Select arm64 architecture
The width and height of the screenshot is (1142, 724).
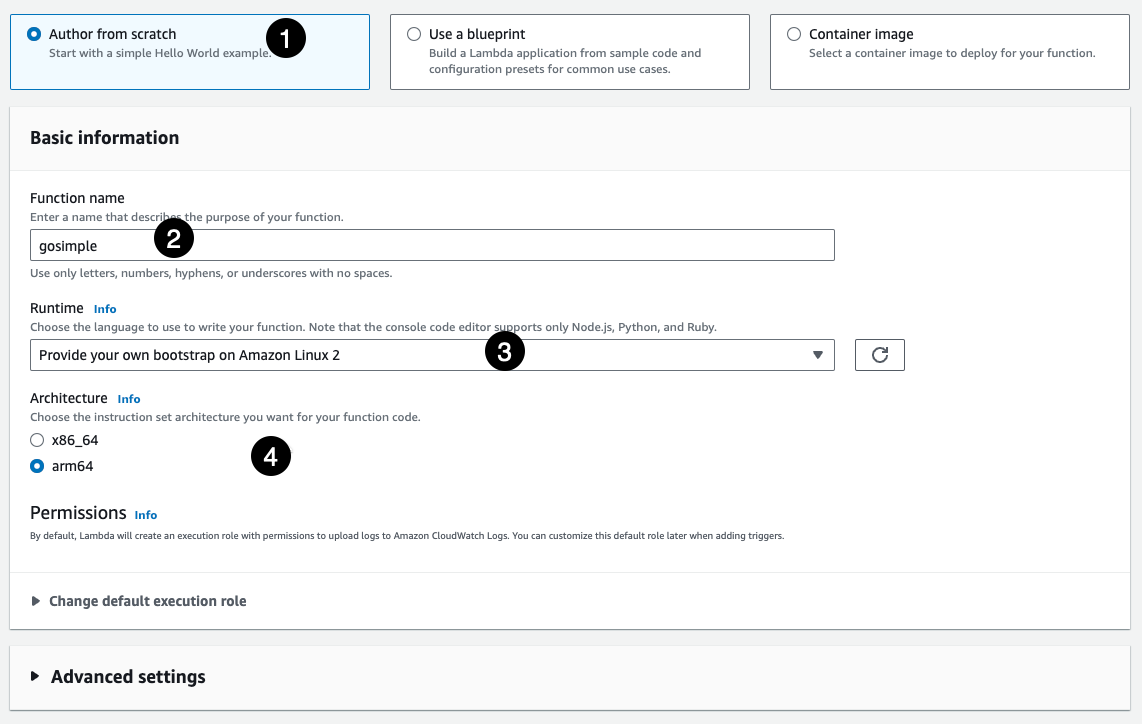tap(37, 466)
